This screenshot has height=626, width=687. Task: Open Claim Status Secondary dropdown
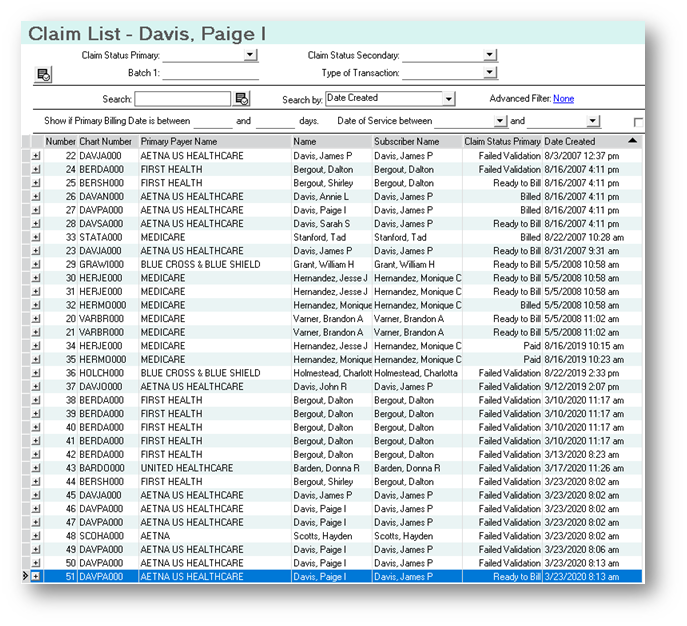pyautogui.click(x=489, y=56)
